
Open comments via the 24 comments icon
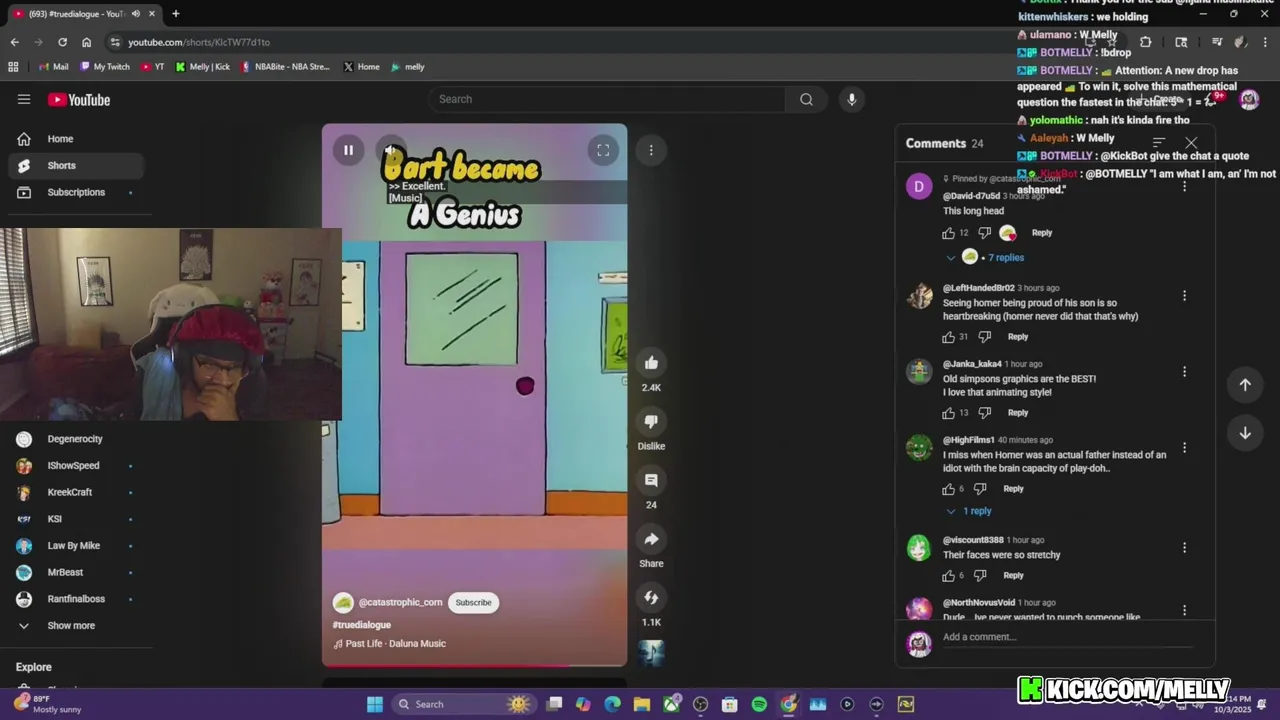click(651, 481)
